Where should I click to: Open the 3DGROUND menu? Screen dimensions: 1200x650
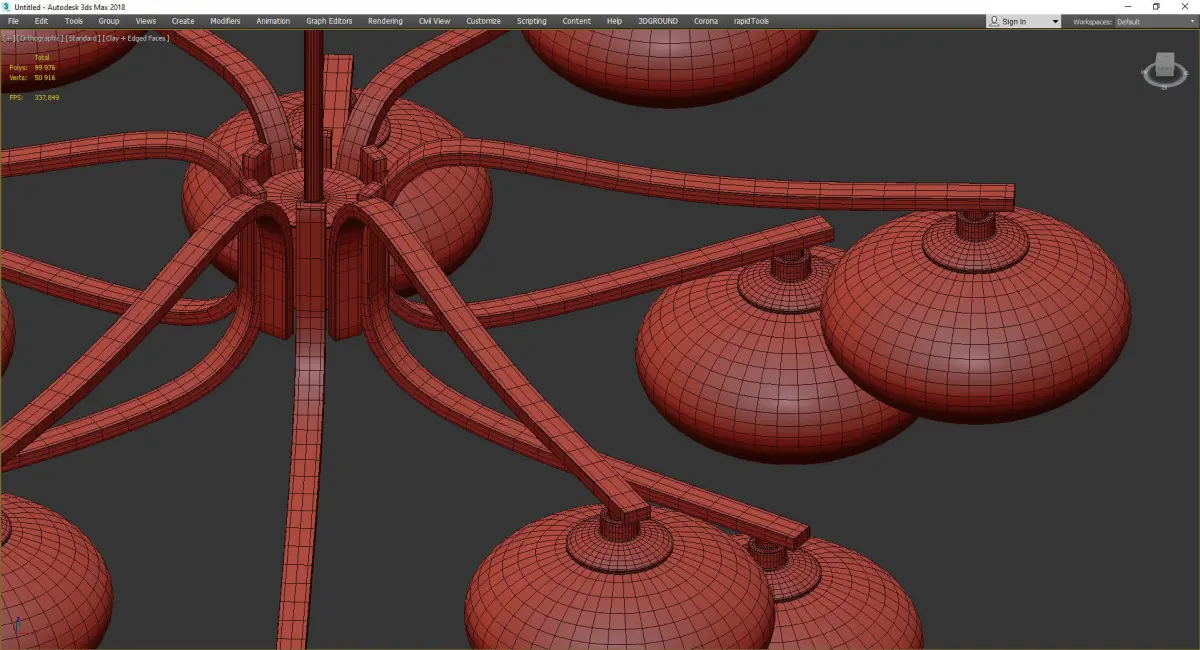659,21
